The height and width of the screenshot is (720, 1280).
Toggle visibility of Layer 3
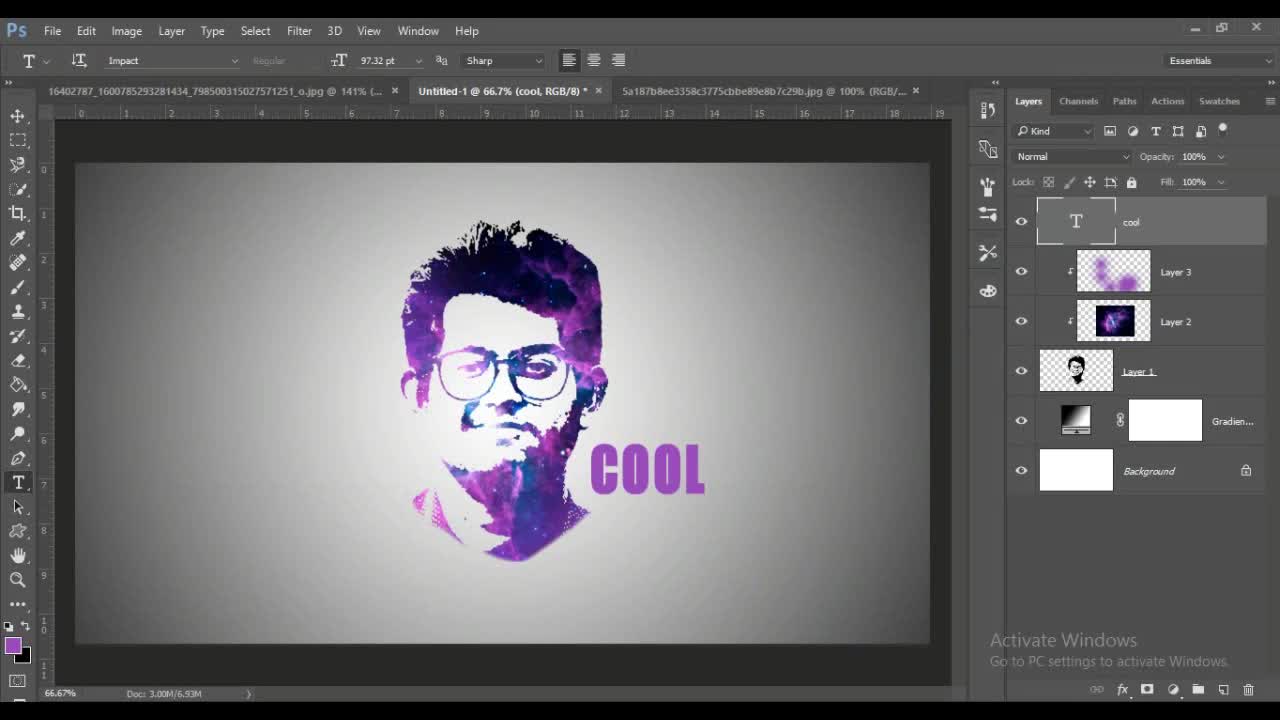point(1021,272)
